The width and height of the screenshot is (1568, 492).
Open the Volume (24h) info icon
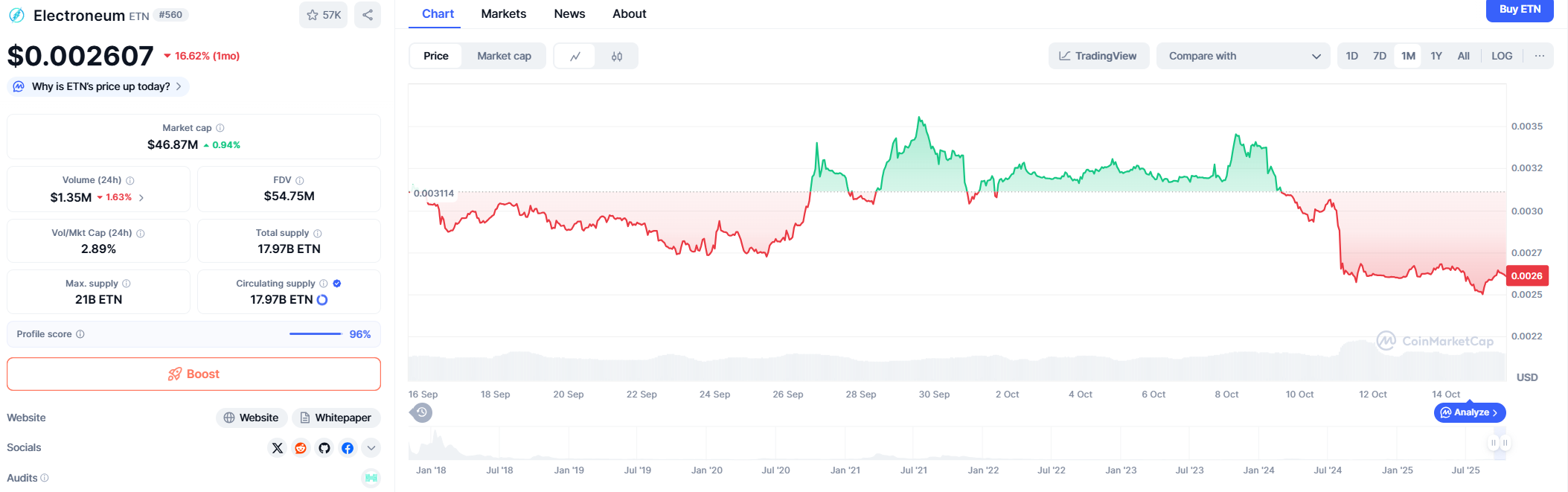pos(130,180)
